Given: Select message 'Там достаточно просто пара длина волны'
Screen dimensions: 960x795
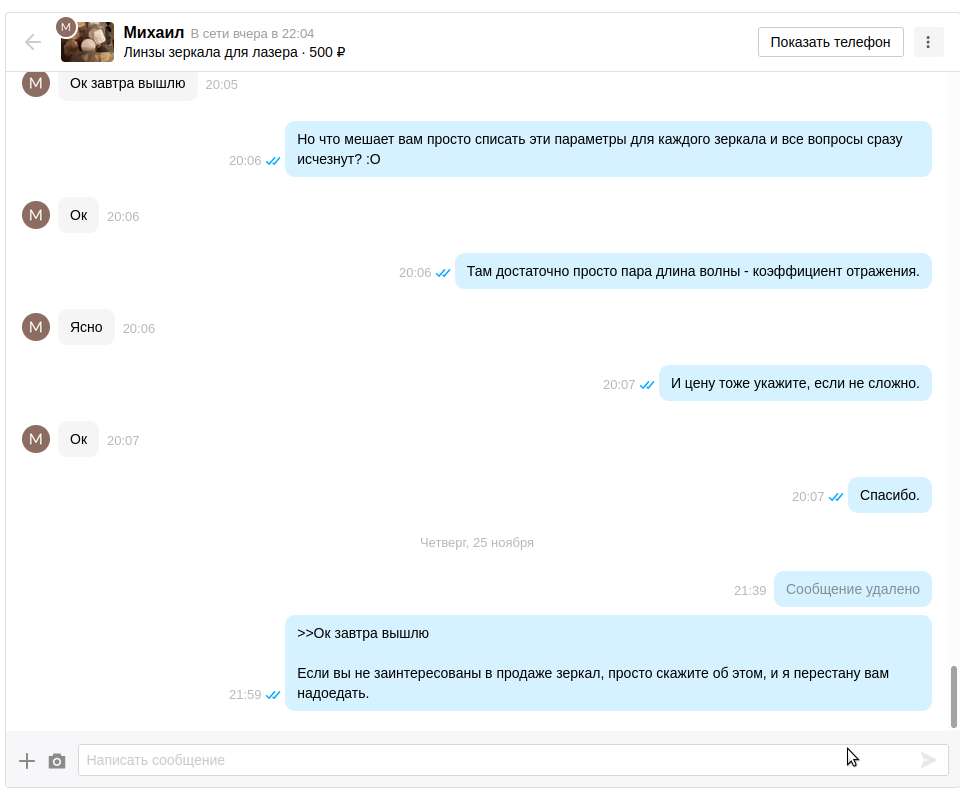Looking at the screenshot, I should 693,271.
